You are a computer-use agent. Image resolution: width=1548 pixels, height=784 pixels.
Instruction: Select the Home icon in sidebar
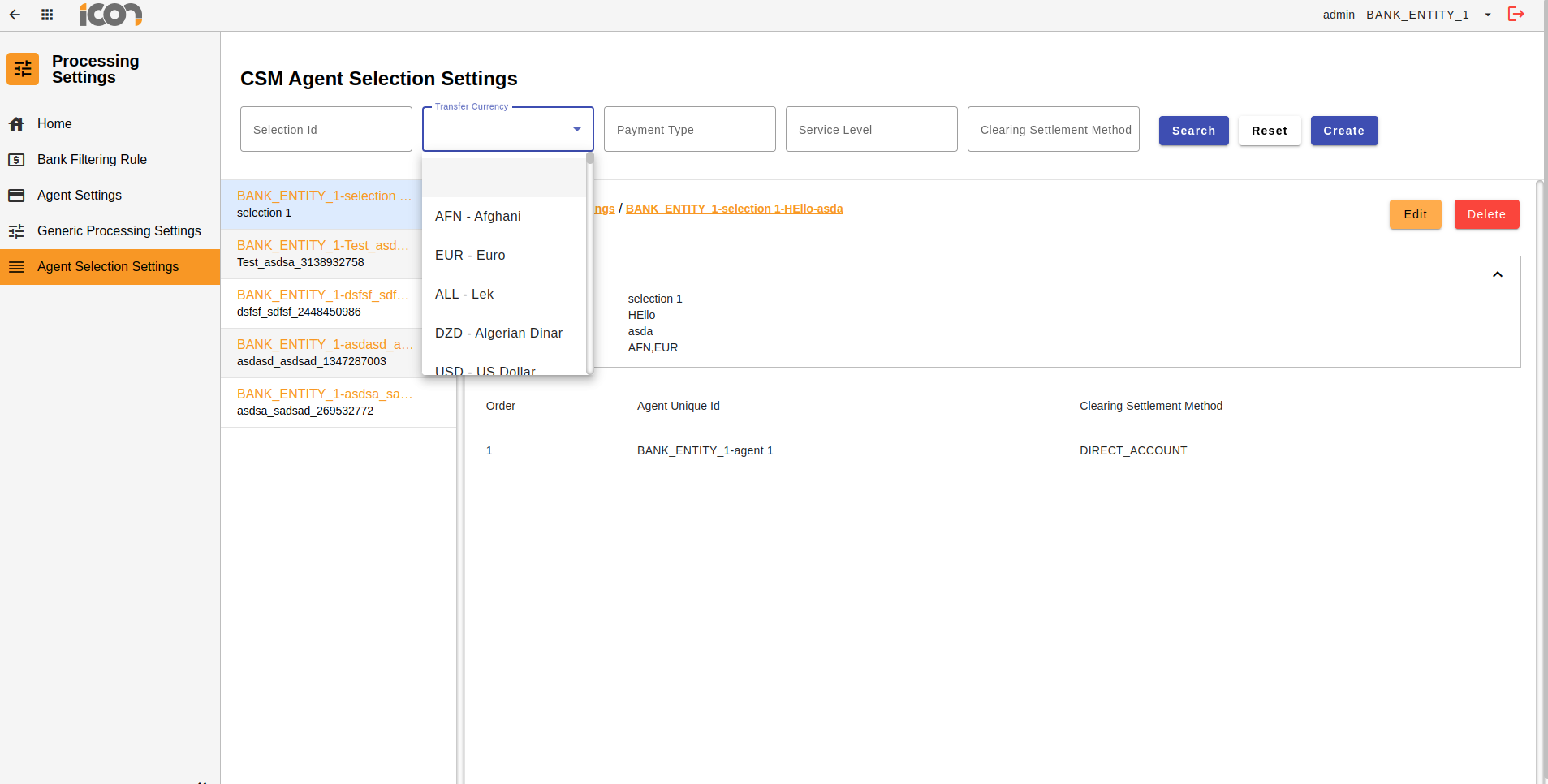coord(18,123)
